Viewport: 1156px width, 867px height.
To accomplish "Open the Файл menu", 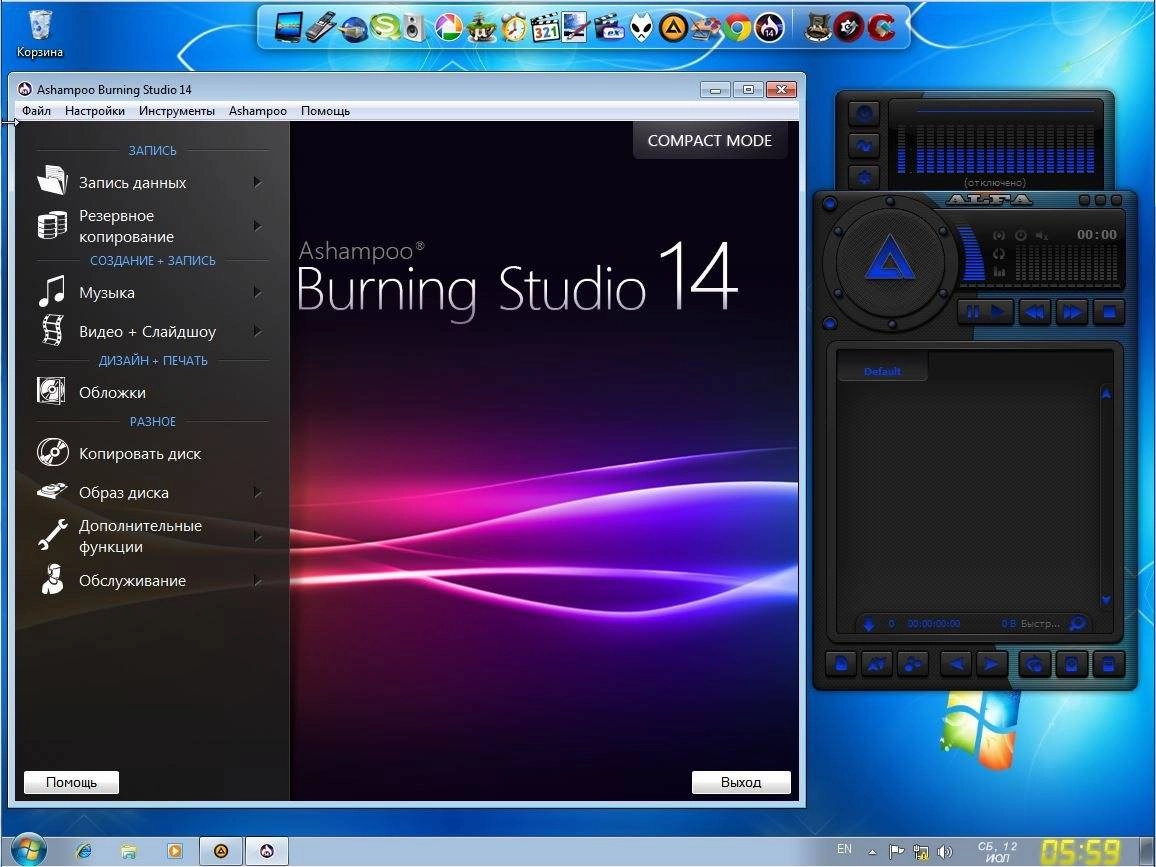I will (36, 111).
